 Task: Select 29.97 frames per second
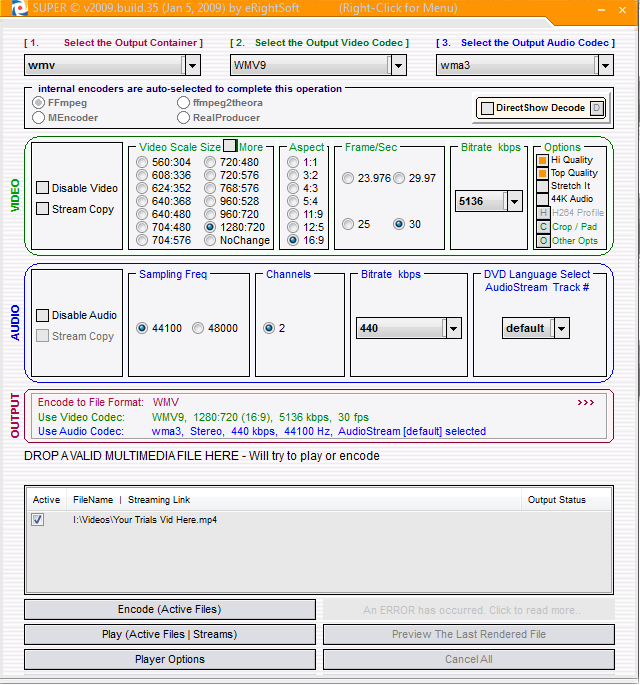click(399, 178)
